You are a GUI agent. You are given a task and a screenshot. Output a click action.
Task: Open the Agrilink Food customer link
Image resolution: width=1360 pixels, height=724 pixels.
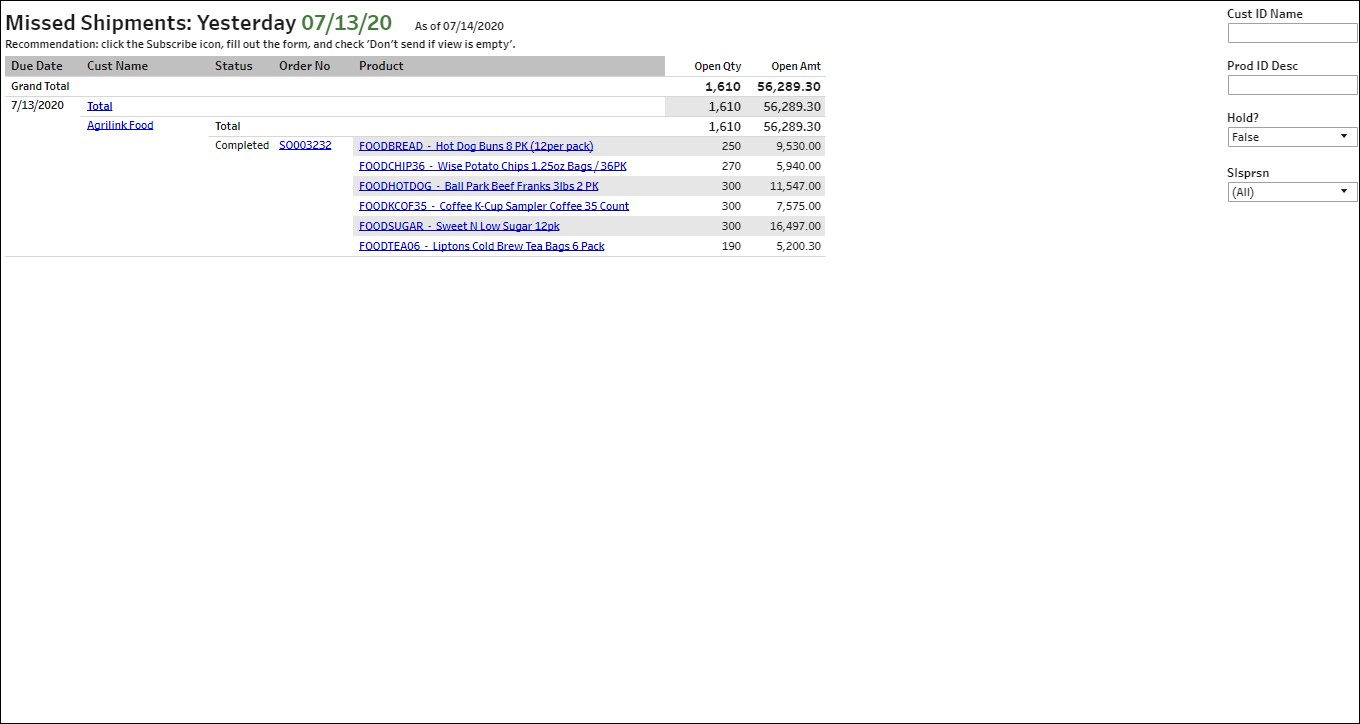point(120,126)
